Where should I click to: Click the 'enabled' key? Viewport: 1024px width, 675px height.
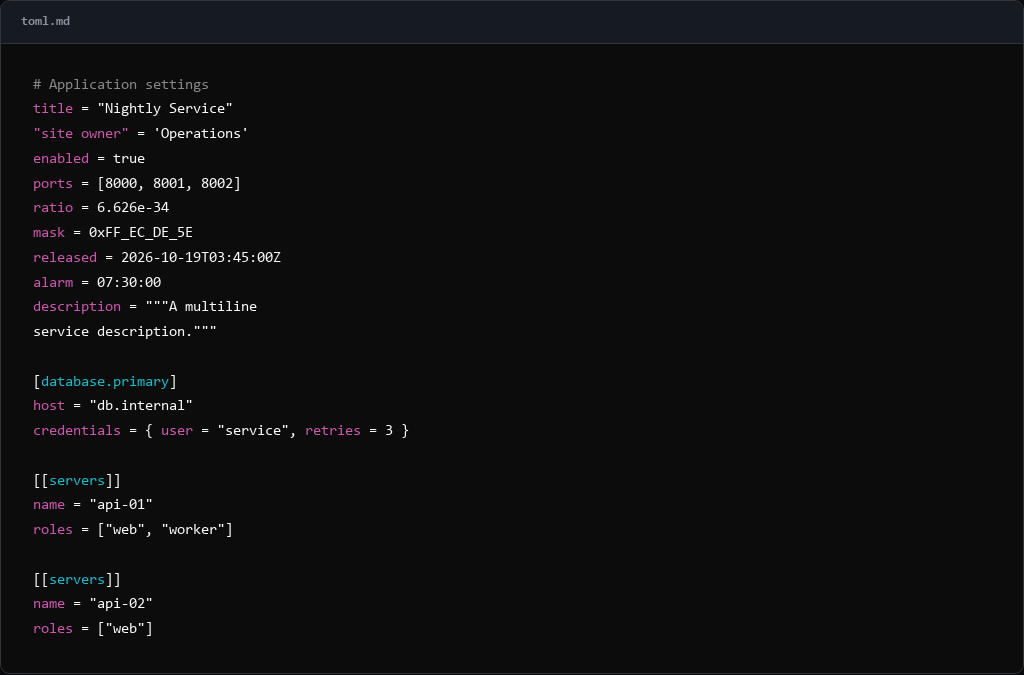coord(61,158)
